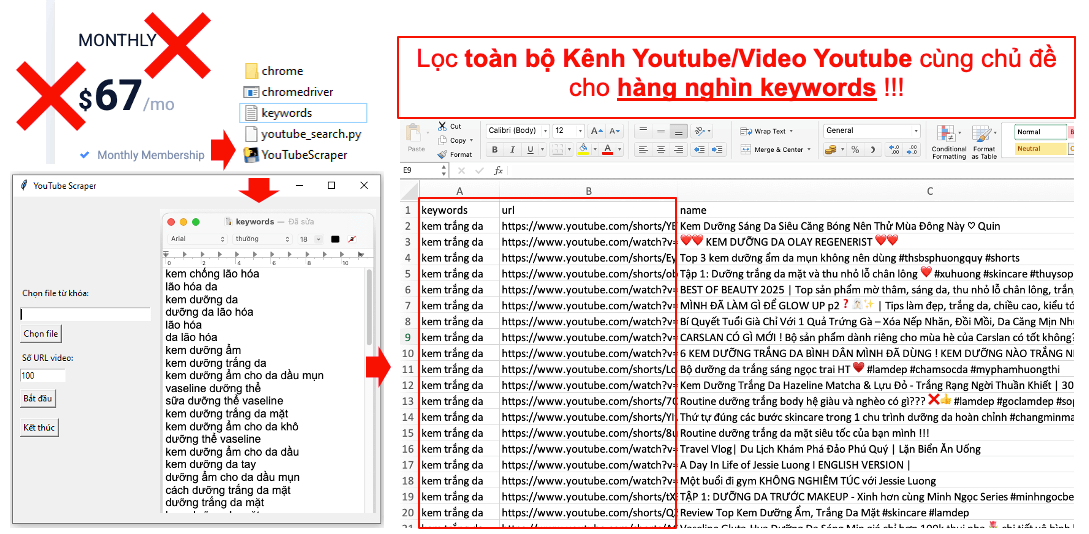Screen dimensions: 1089x534
Task: Select the chrome folder
Action: [x=274, y=71]
